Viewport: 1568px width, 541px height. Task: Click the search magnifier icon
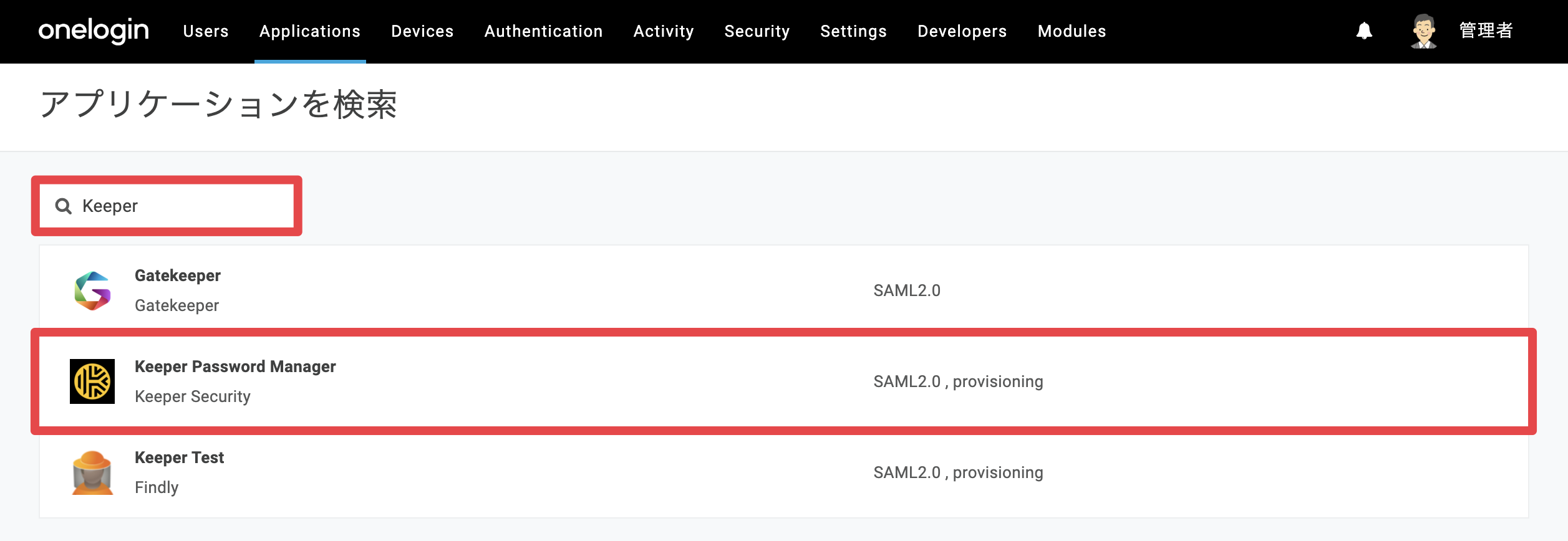(x=64, y=206)
